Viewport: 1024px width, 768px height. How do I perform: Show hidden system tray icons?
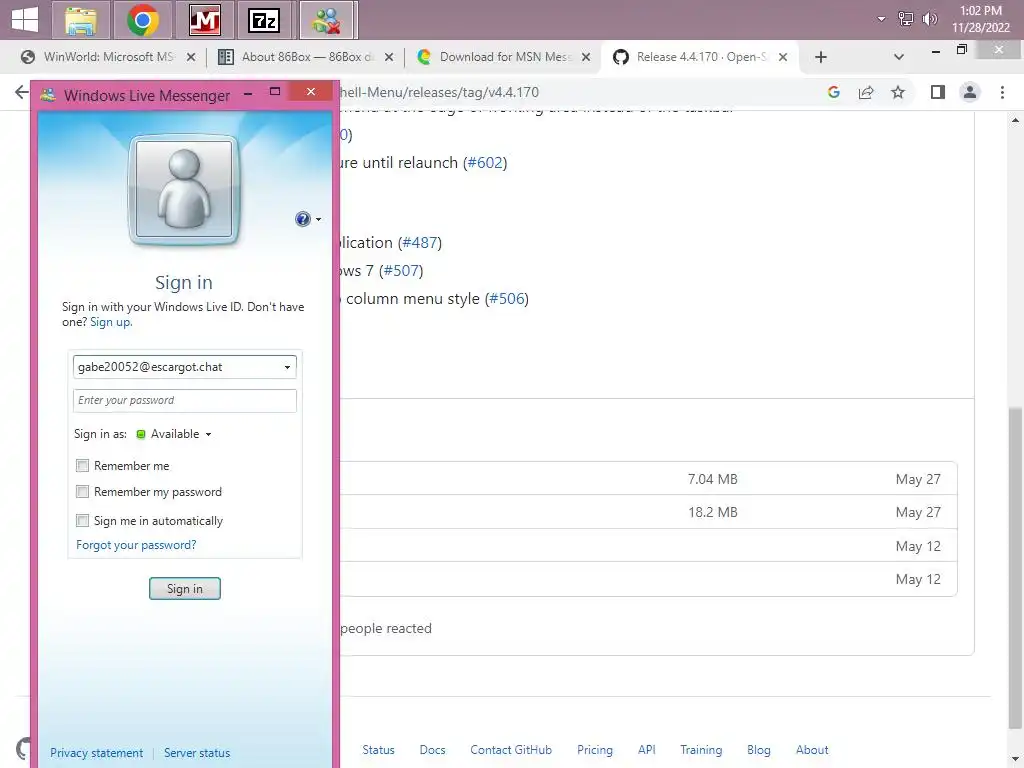pos(881,19)
